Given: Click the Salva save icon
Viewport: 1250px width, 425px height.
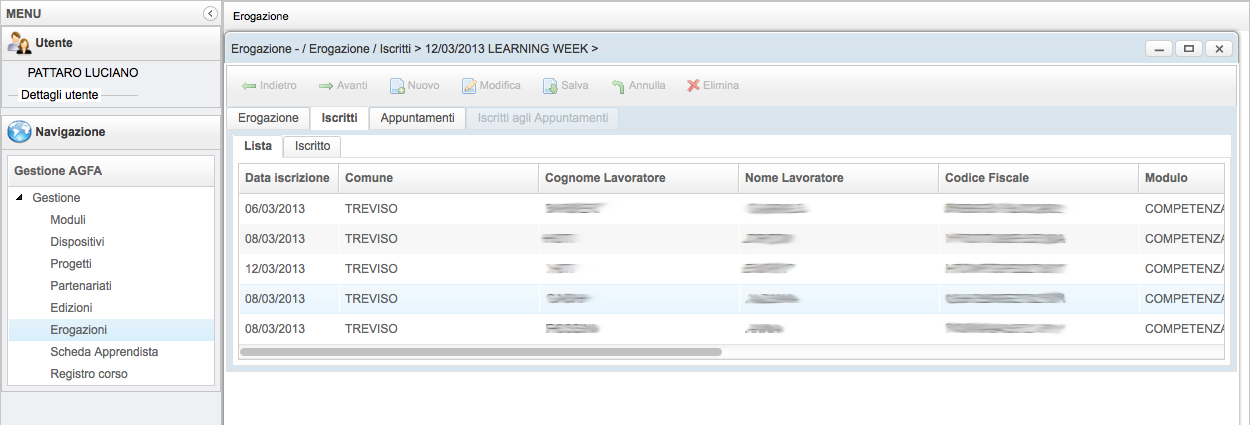Looking at the screenshot, I should tap(550, 86).
